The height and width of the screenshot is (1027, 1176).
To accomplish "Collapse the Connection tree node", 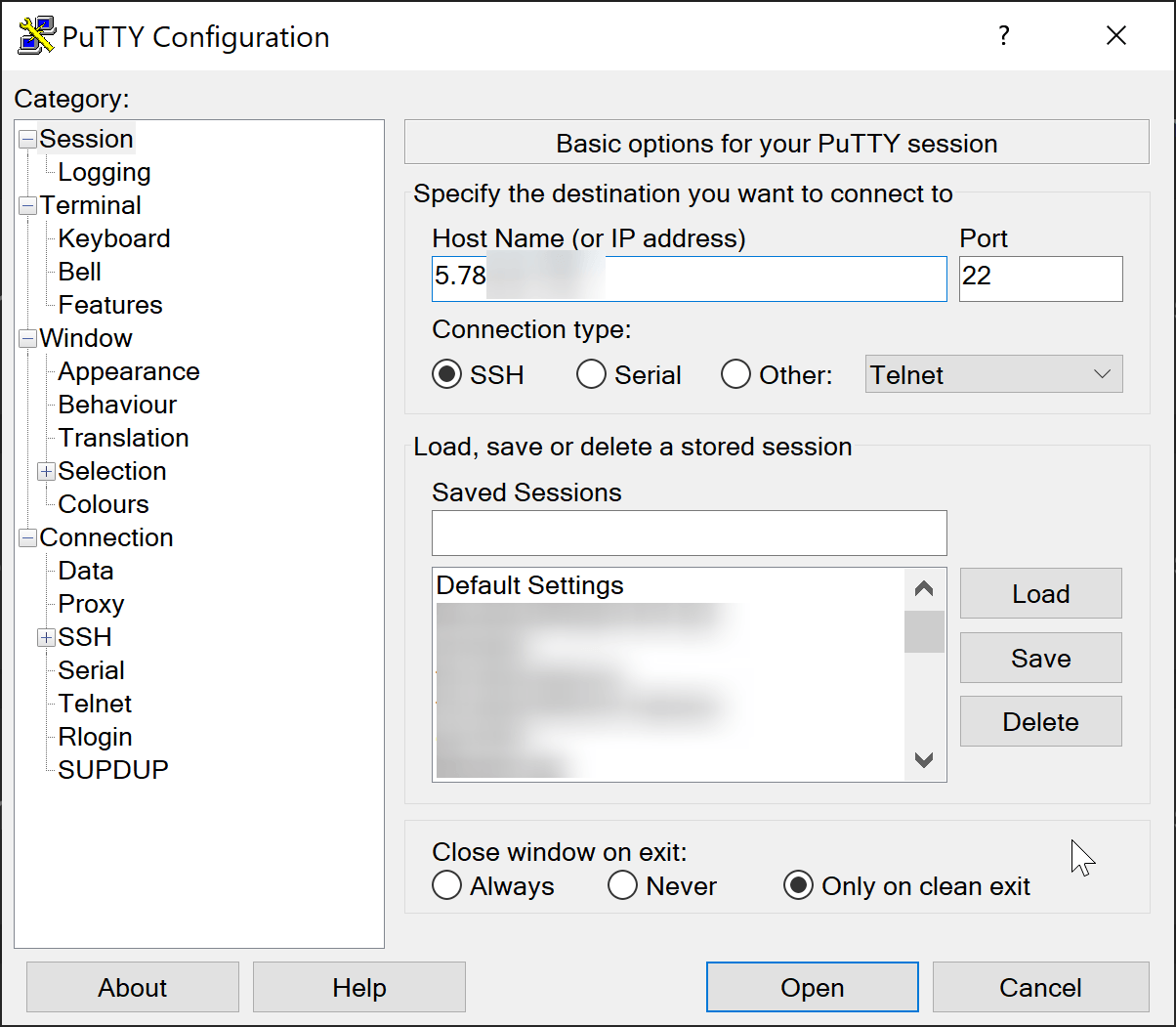I will click(x=27, y=537).
